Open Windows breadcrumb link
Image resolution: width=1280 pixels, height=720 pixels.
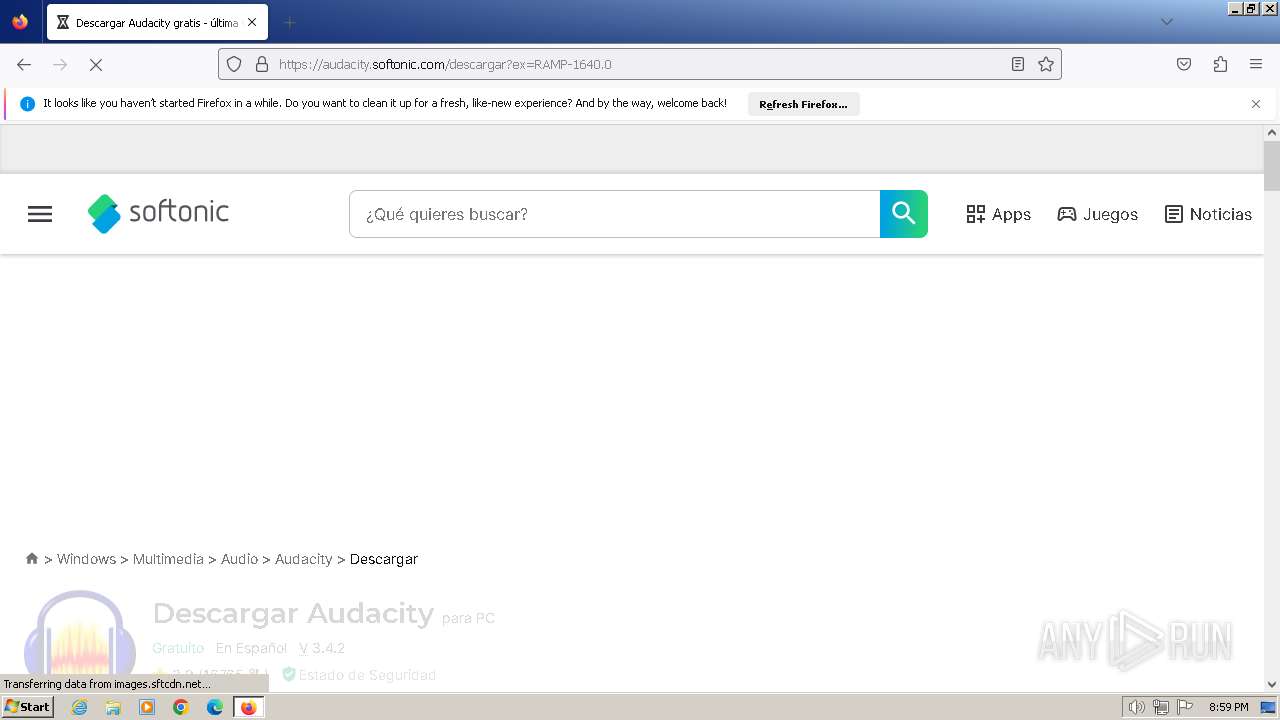(x=86, y=559)
